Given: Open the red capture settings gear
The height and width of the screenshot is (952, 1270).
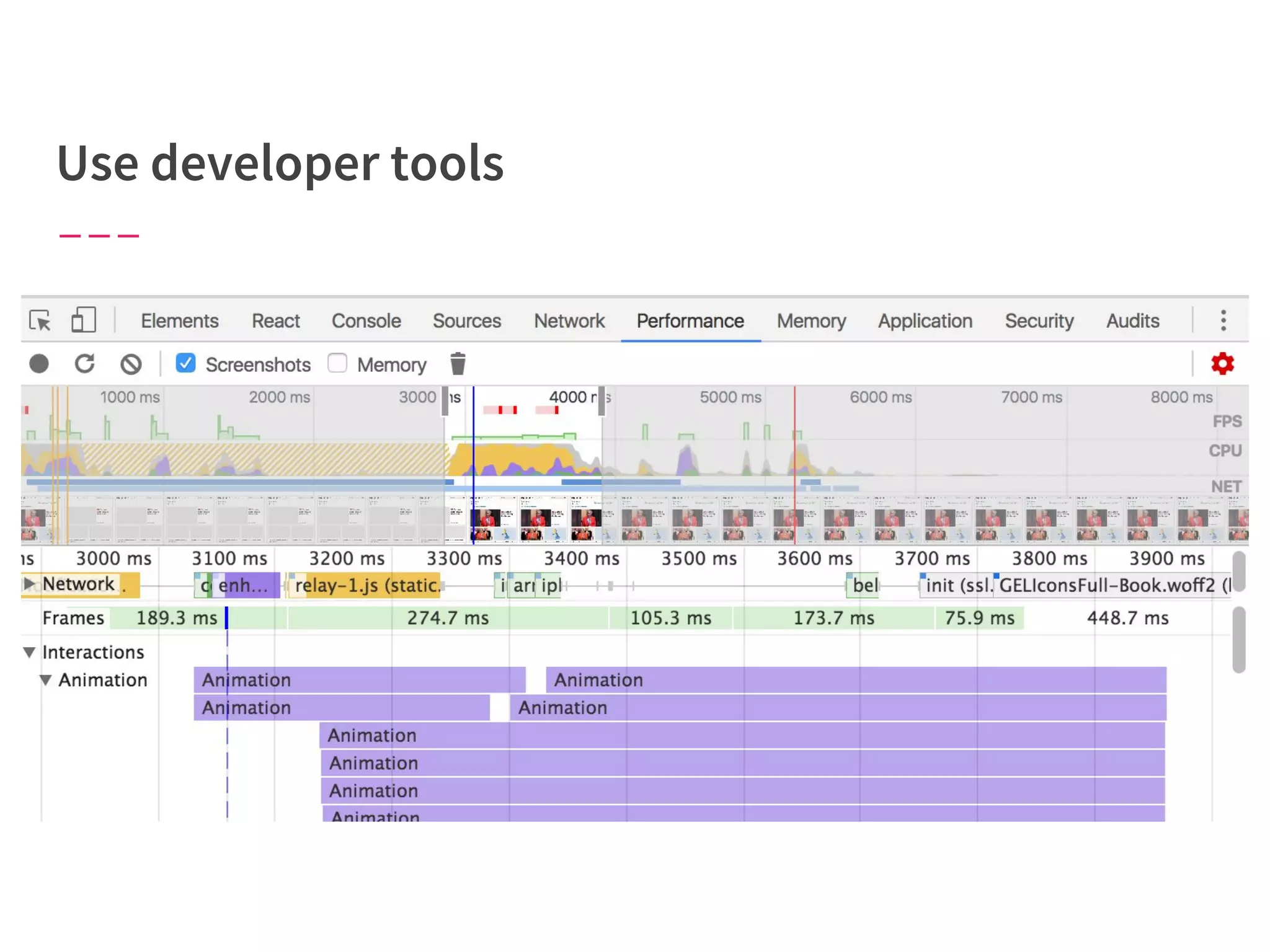Looking at the screenshot, I should 1222,364.
